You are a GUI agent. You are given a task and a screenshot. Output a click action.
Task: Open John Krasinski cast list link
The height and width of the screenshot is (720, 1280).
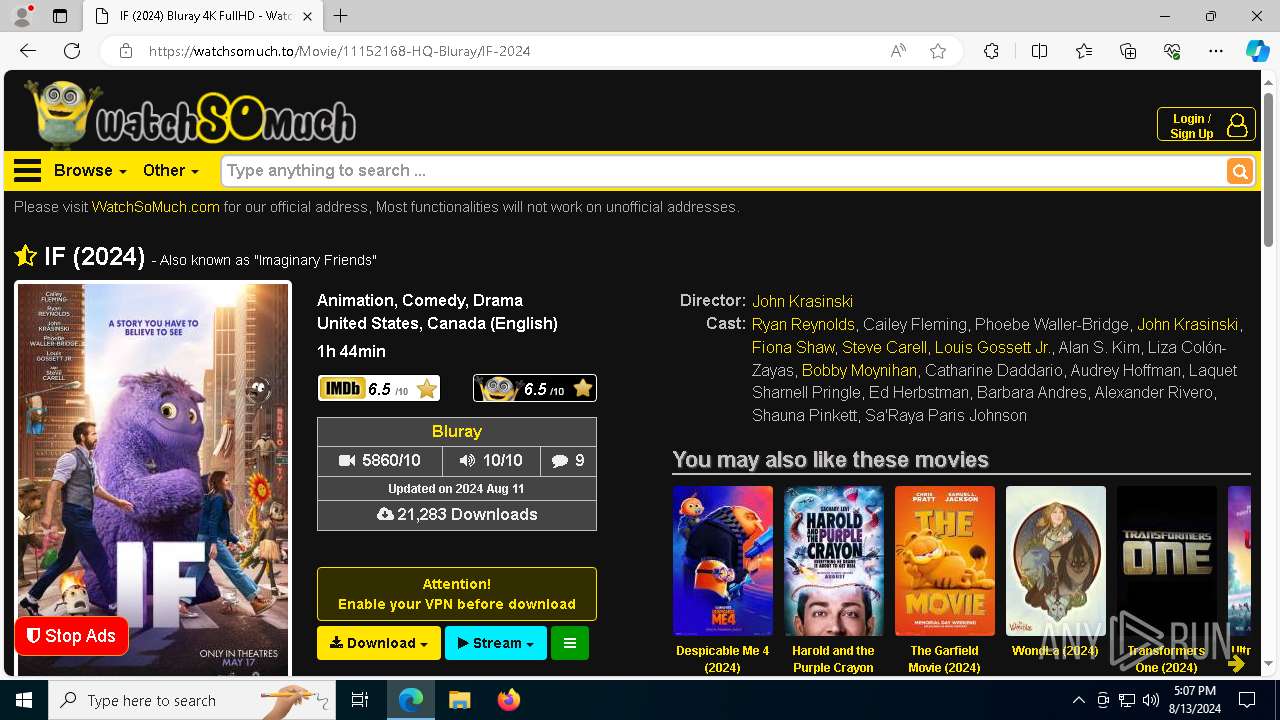1188,324
